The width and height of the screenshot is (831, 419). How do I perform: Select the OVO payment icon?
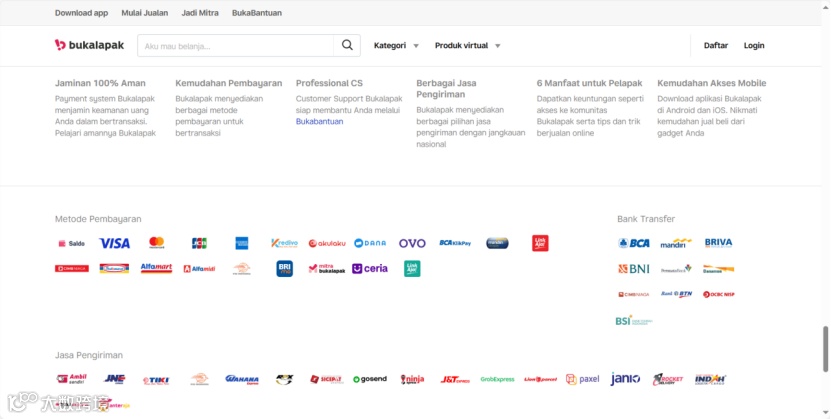click(412, 243)
